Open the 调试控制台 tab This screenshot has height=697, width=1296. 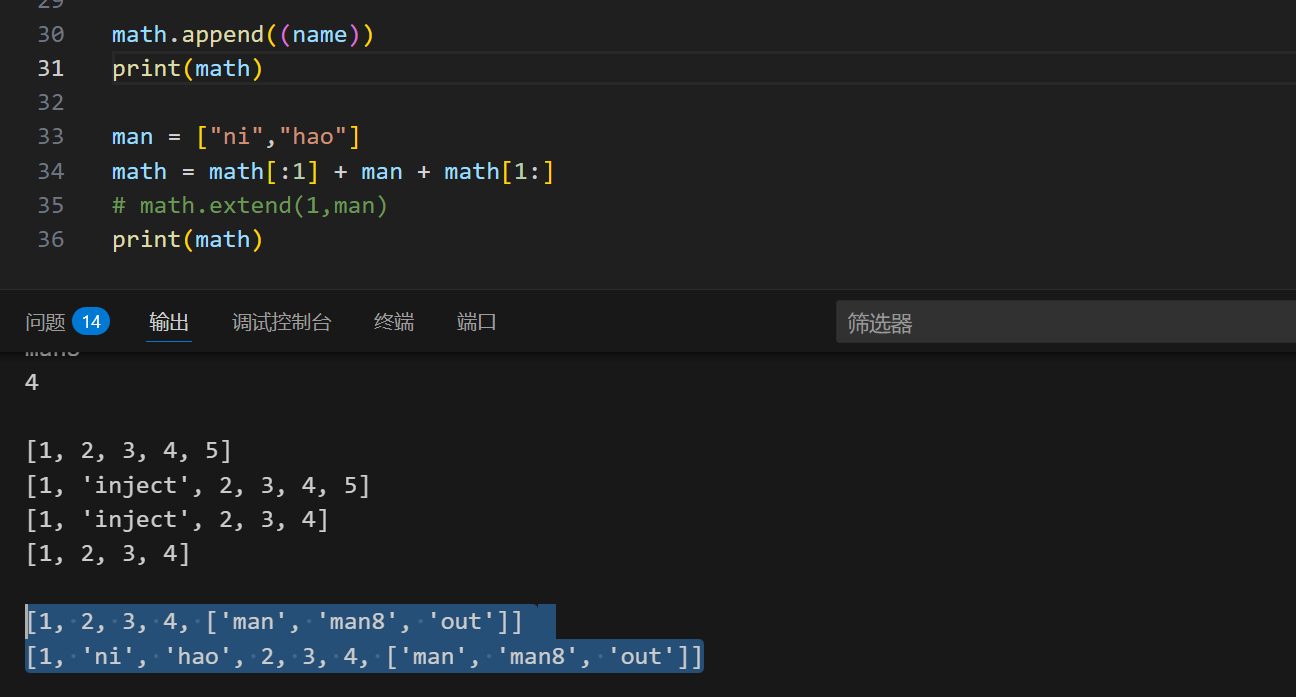281,322
